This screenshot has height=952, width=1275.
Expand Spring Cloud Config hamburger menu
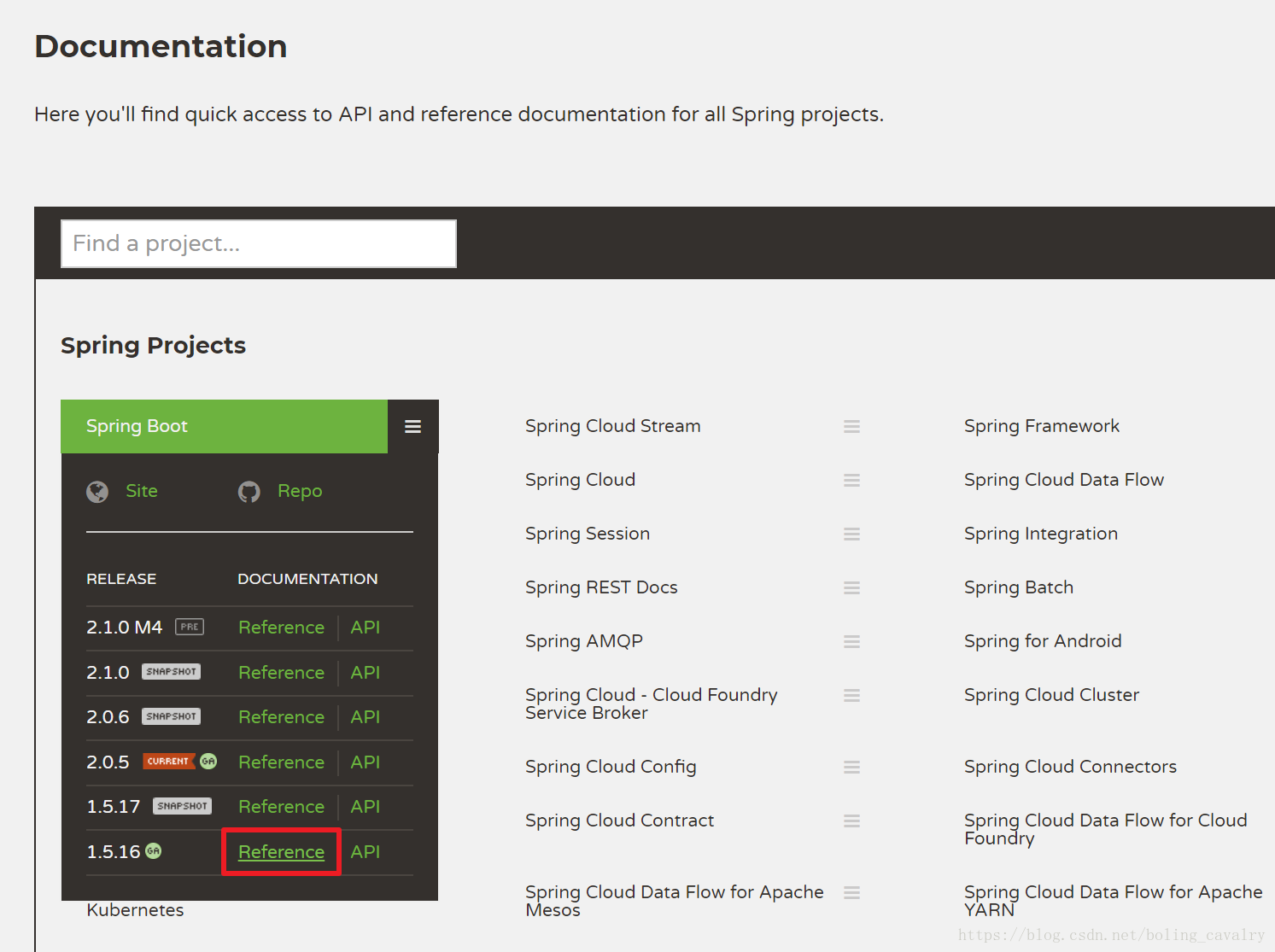pyautogui.click(x=851, y=767)
